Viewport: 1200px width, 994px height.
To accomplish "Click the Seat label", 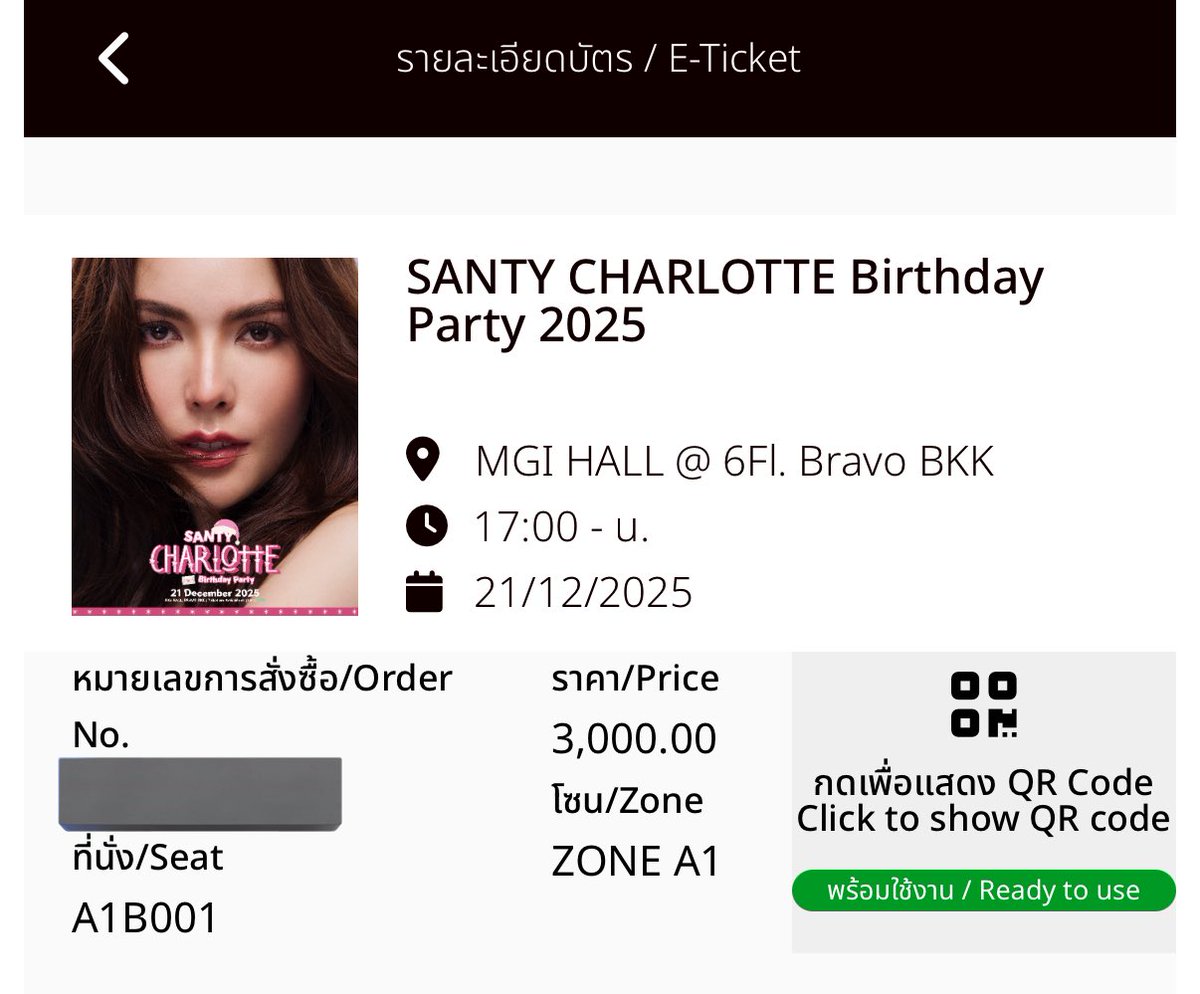I will click(x=148, y=857).
